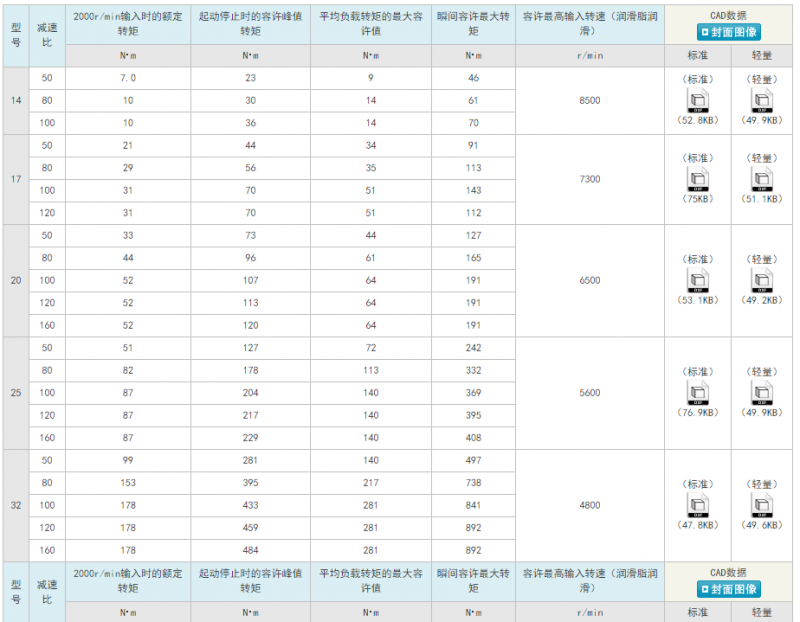The width and height of the screenshot is (800, 622).
Task: Click the bottom 减速比 header
Action: click(x=47, y=592)
